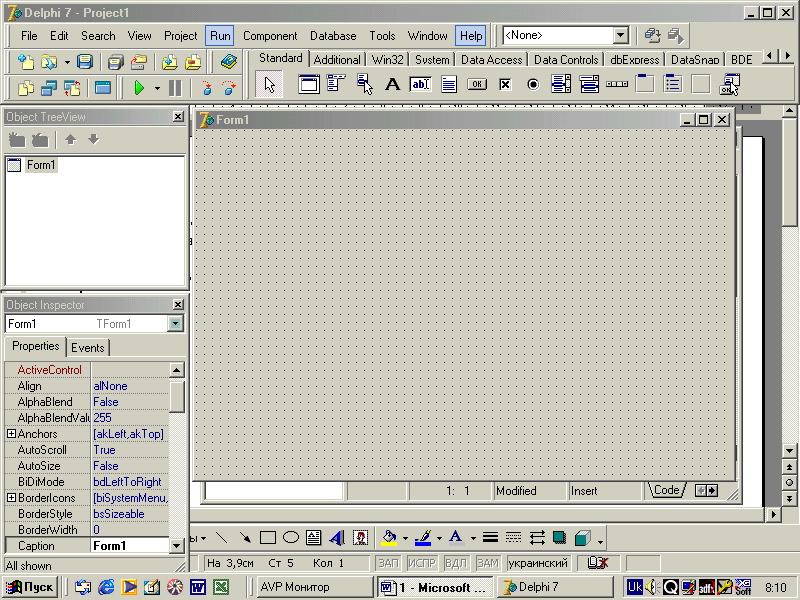Open font color dropdown arrow in Word

pyautogui.click(x=473, y=538)
